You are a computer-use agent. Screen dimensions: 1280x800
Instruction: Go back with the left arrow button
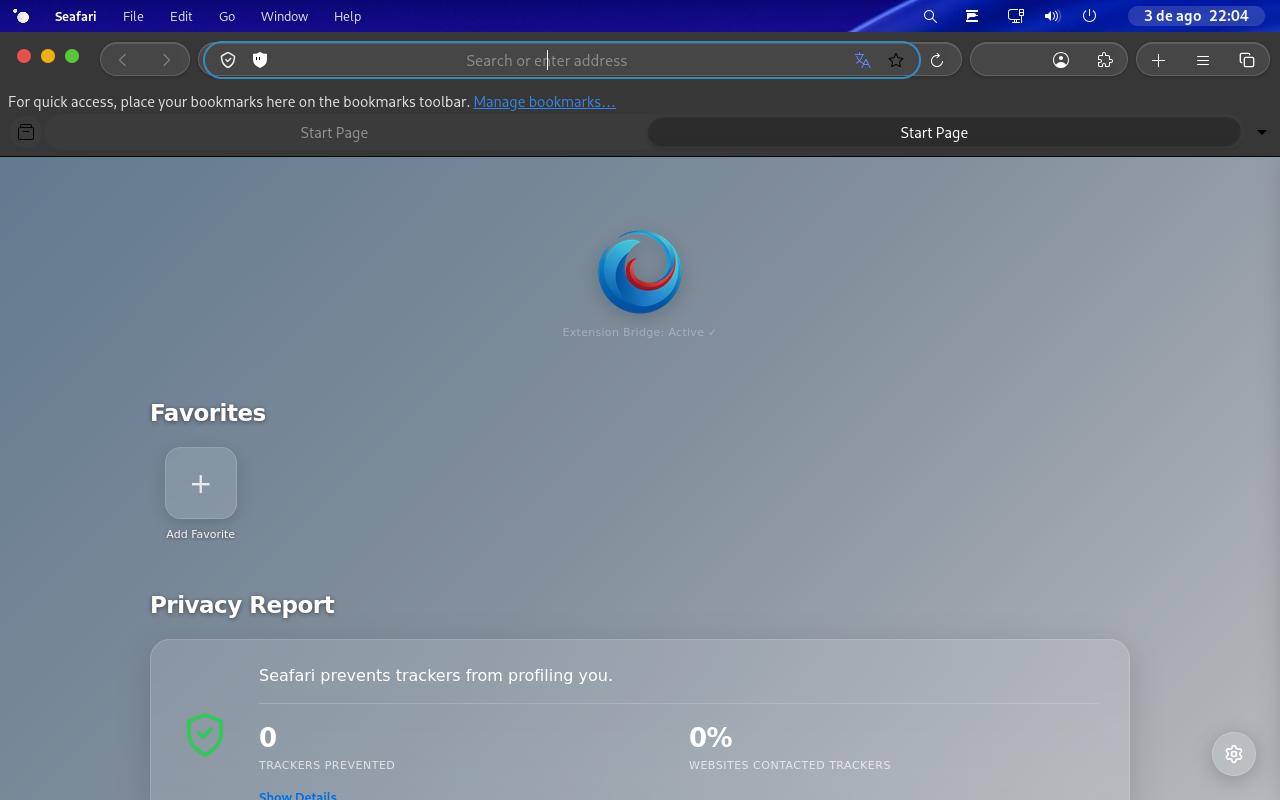pyautogui.click(x=123, y=60)
